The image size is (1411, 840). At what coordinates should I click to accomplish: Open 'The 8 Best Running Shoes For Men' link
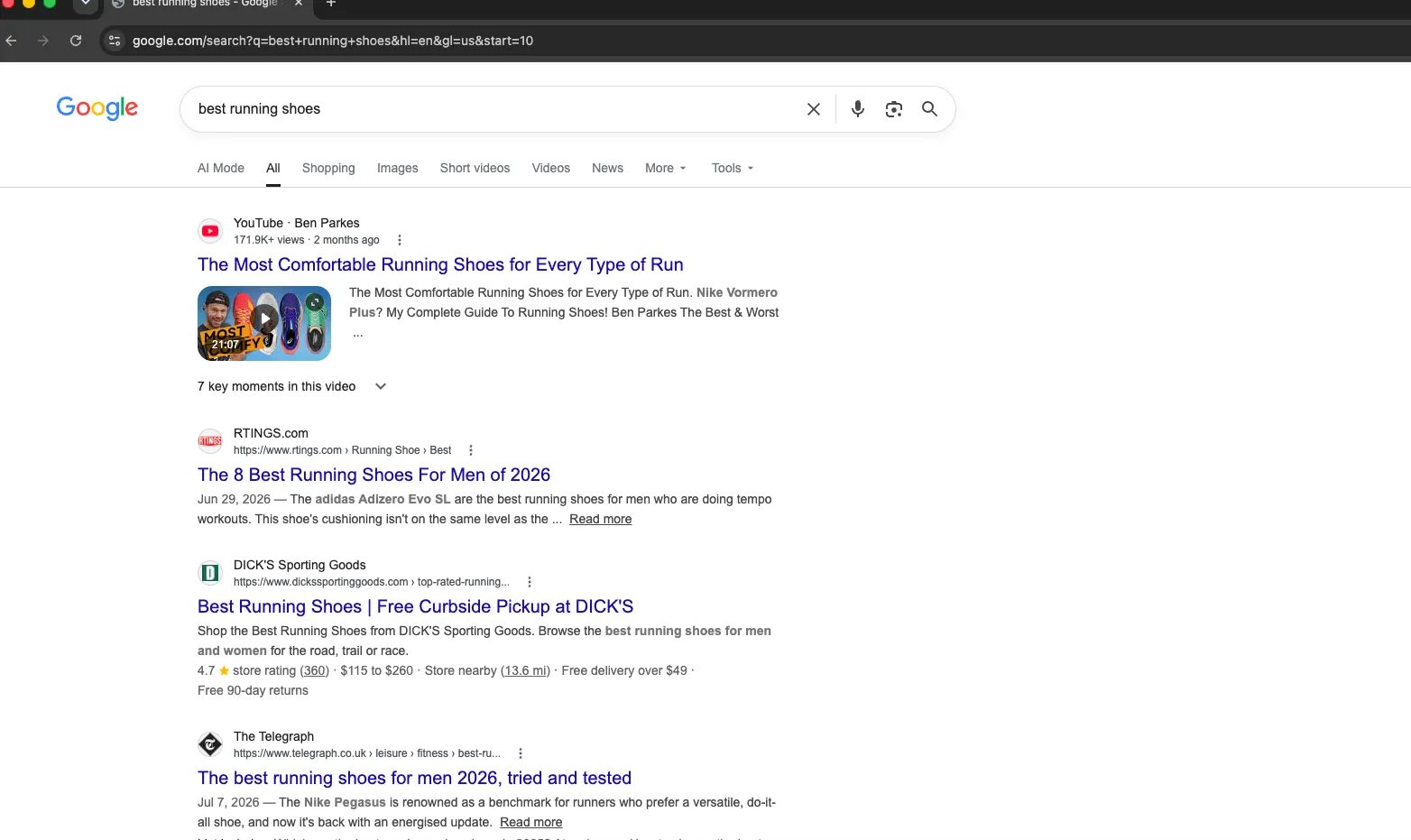pos(374,475)
